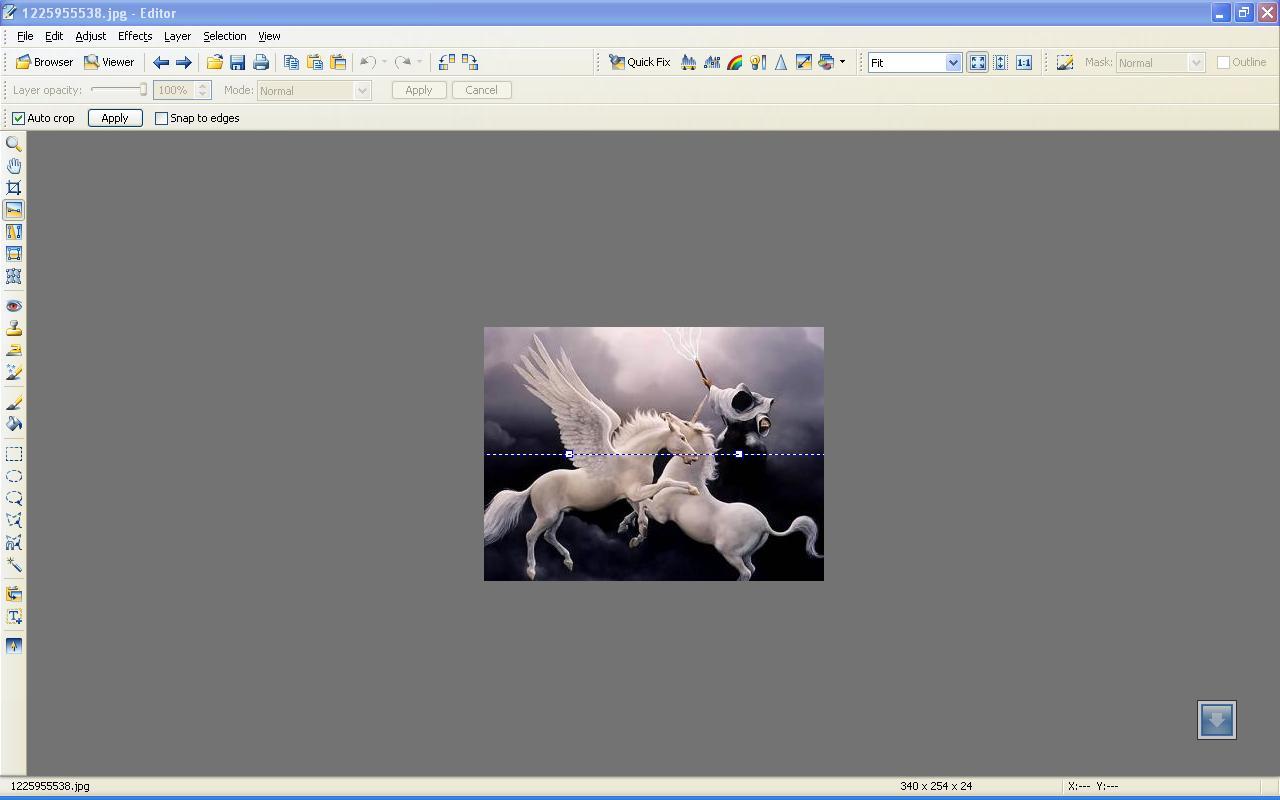Enable Snap to edges

click(162, 118)
